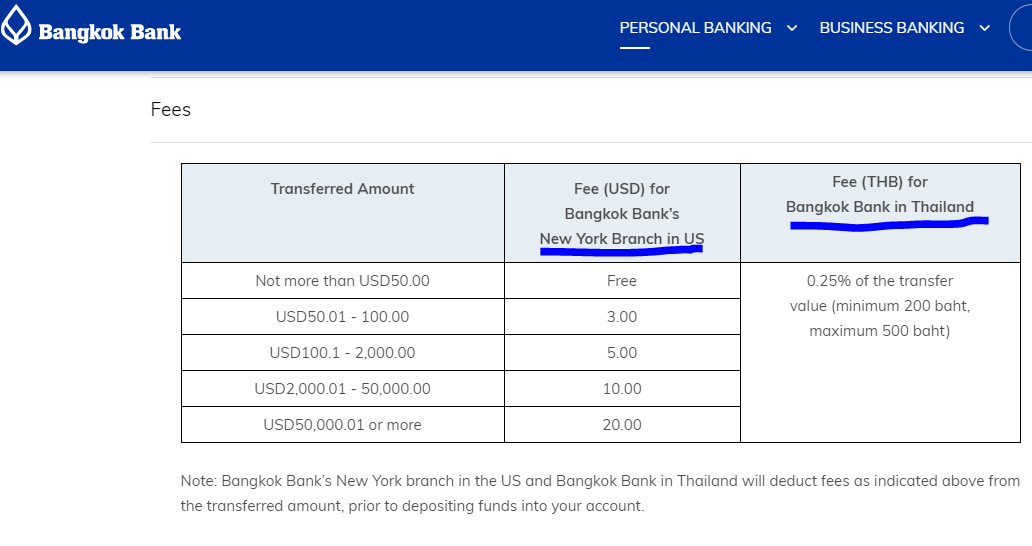This screenshot has height=546, width=1032.
Task: Open the Personal Banking menu
Action: (695, 28)
